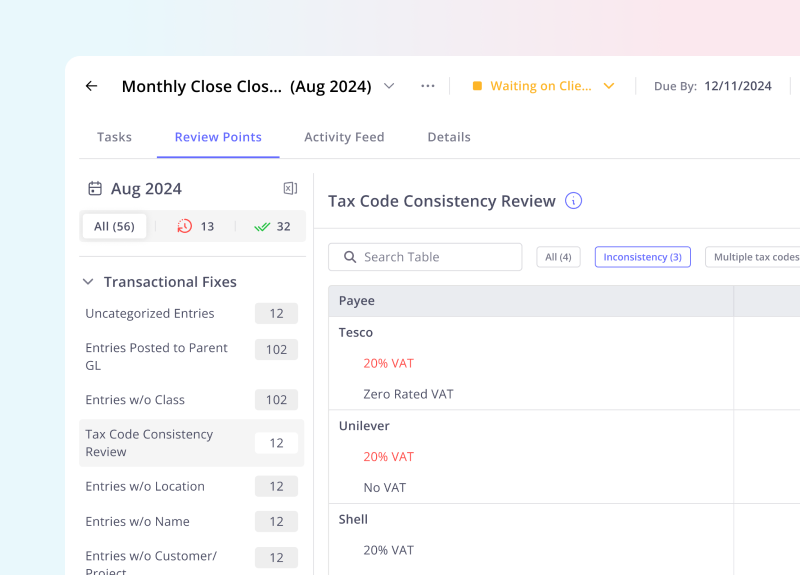Select the Shell payee row
Image resolution: width=800 pixels, height=575 pixels.
click(x=353, y=519)
